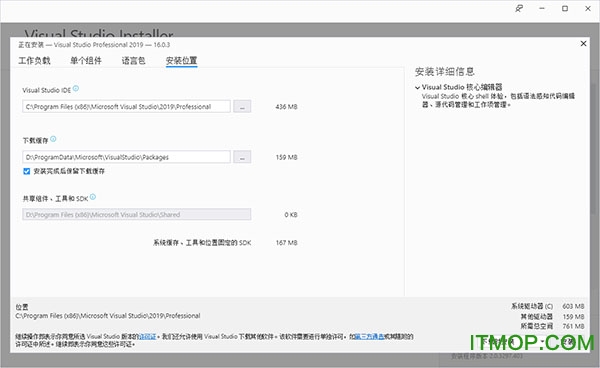The image size is (600, 368).
Task: Select the 安装位置 tab
Action: click(181, 60)
